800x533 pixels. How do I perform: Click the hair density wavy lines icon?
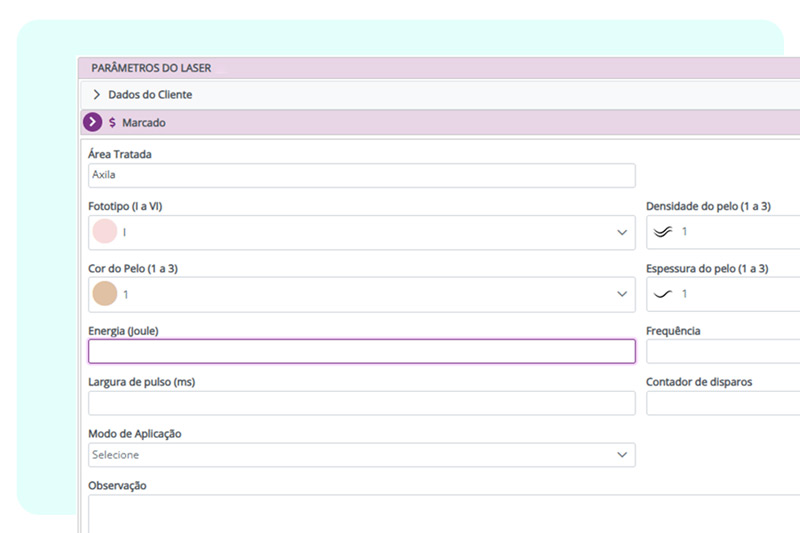(x=663, y=232)
